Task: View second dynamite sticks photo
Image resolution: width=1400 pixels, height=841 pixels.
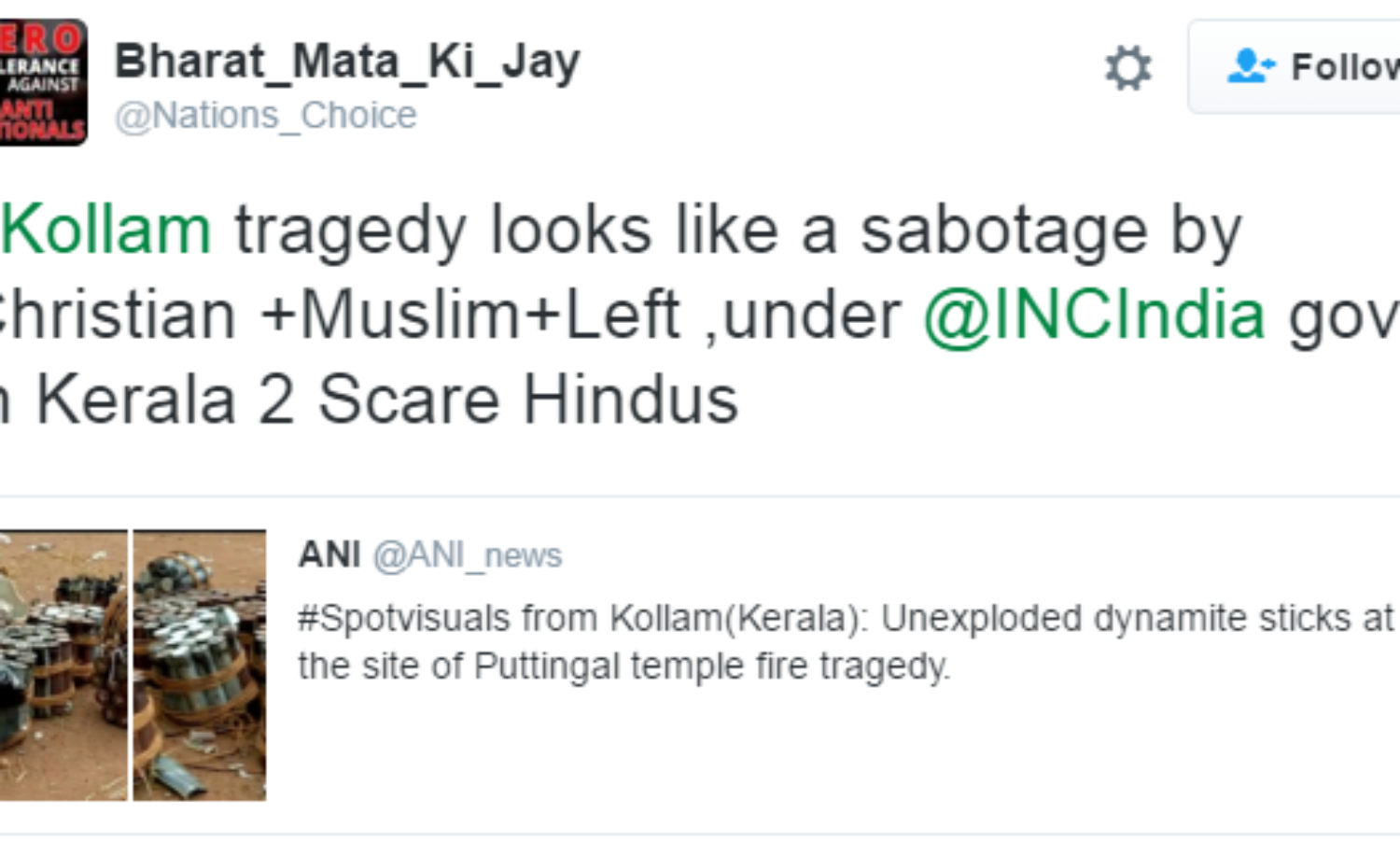Action: click(x=200, y=665)
